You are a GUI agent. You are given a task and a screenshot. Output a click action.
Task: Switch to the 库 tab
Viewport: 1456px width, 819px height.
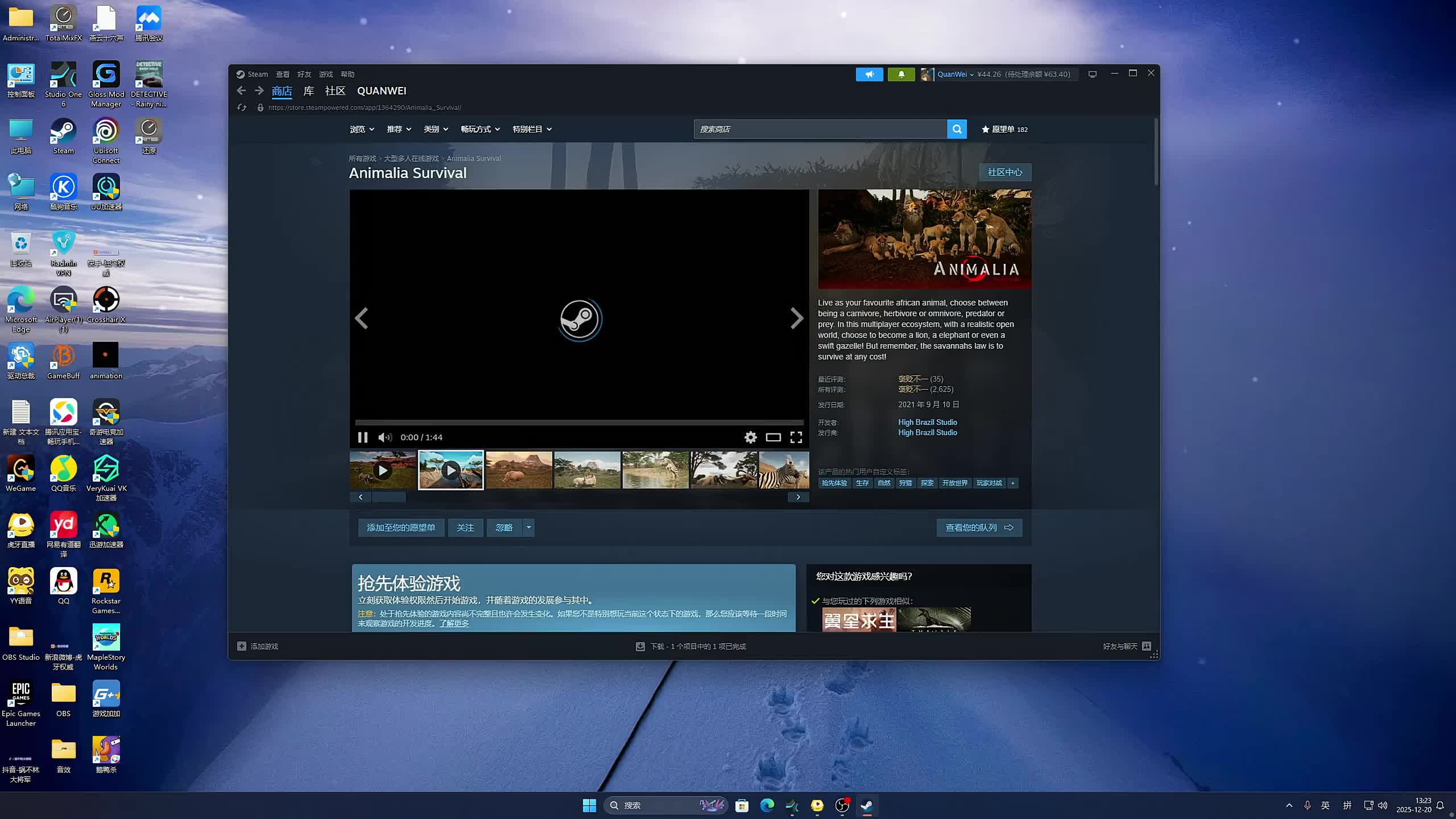[308, 90]
